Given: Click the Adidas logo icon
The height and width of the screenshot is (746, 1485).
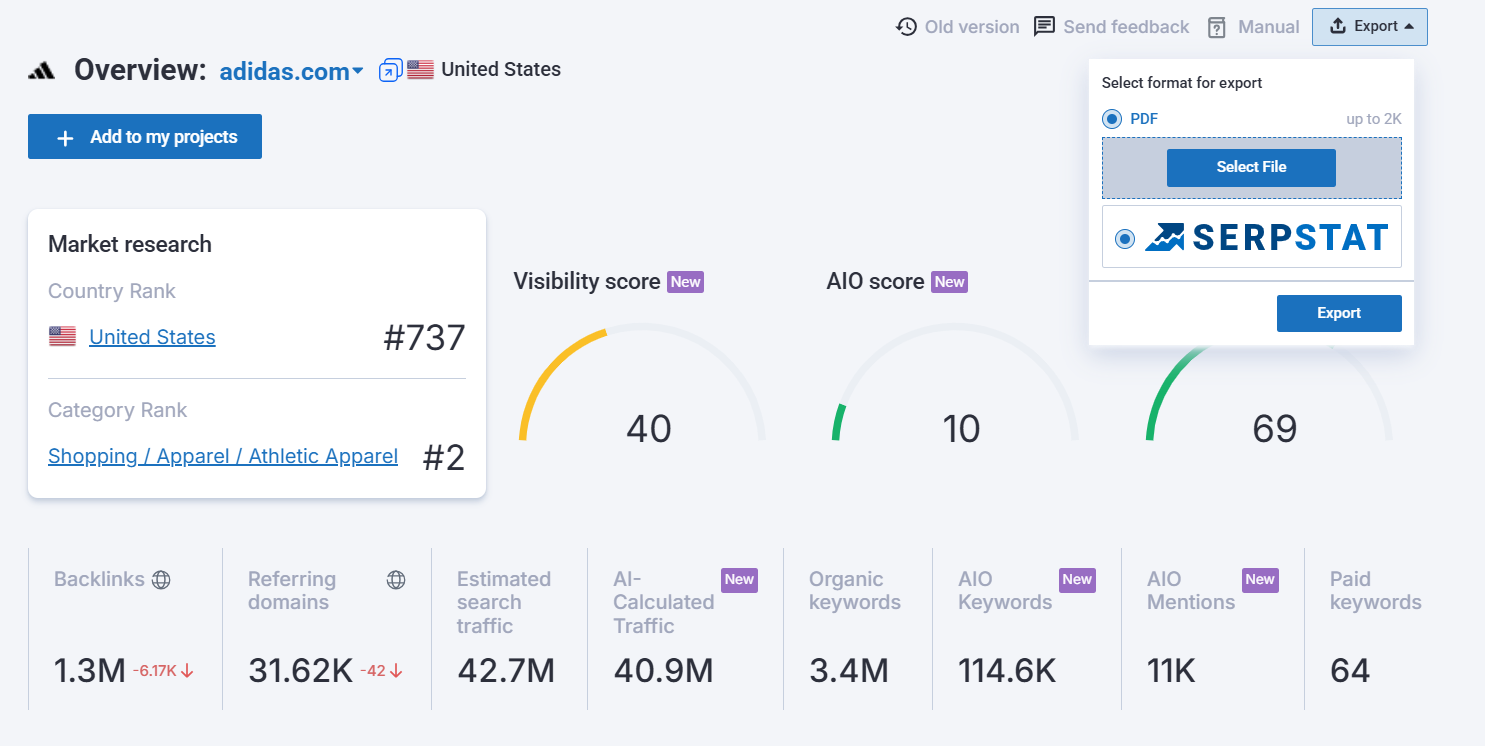Looking at the screenshot, I should click(x=42, y=70).
